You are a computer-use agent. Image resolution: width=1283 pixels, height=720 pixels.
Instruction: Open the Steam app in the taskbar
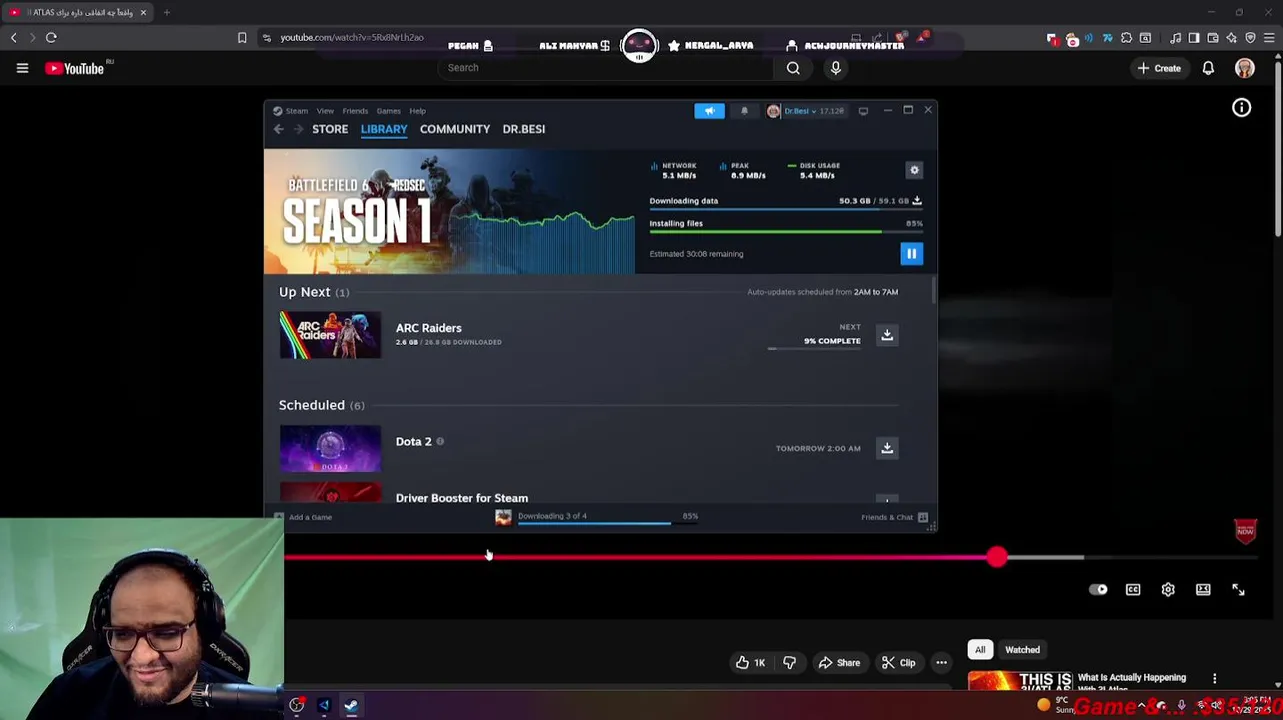[351, 706]
